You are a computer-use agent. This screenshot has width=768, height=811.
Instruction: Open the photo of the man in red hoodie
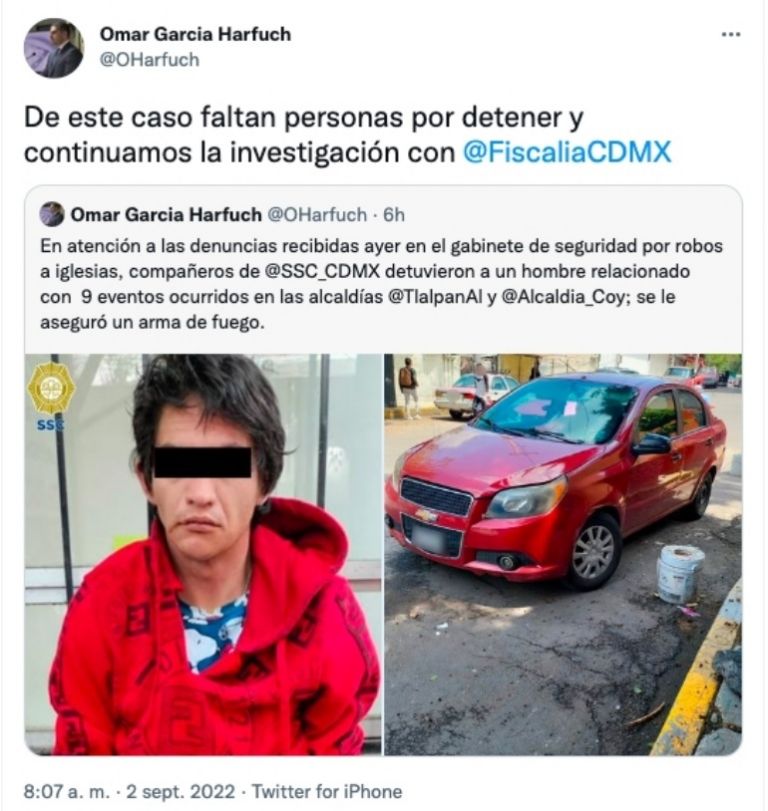[x=203, y=554]
